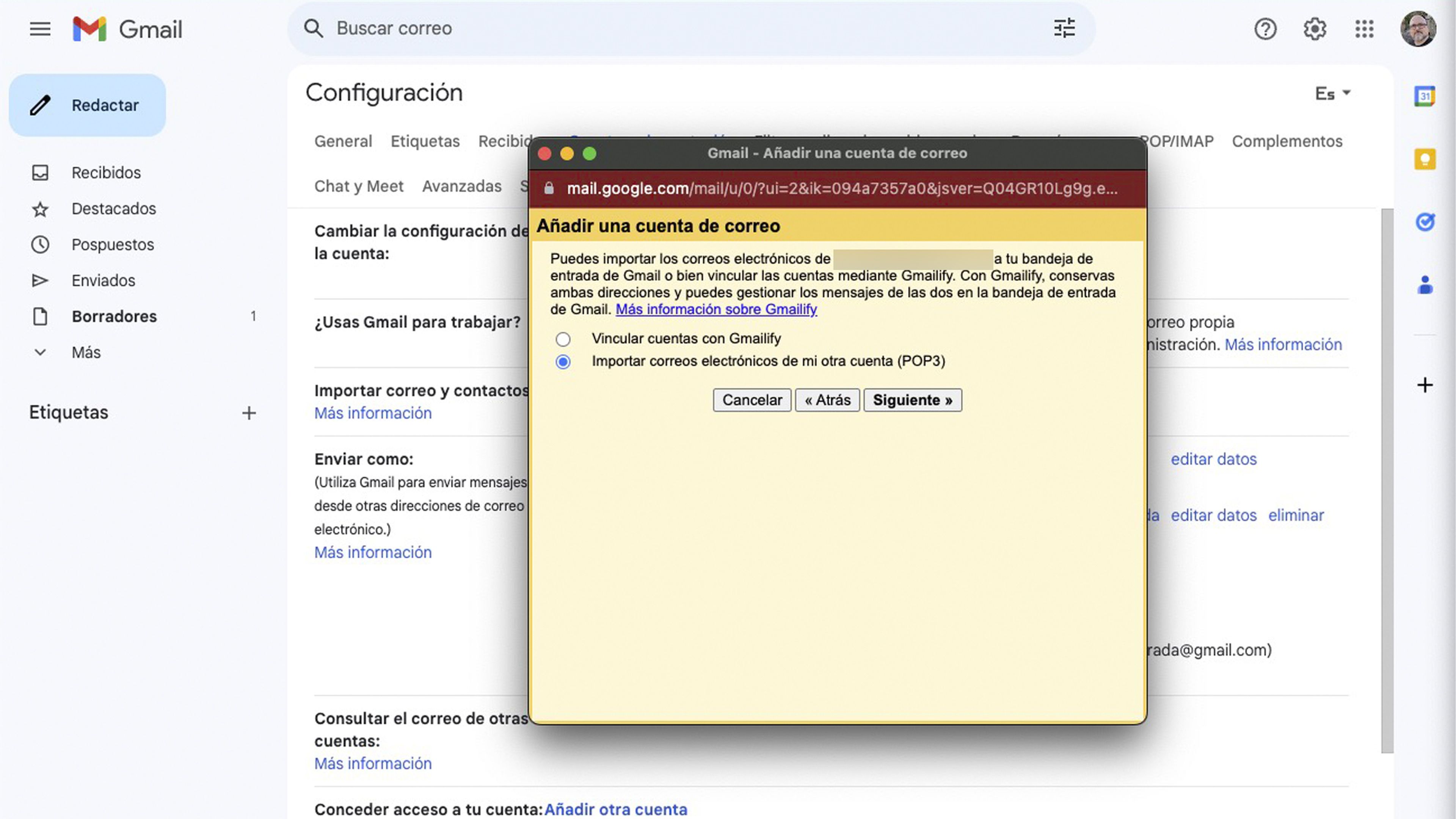
Task: Click the upper editar datos link
Action: tap(1213, 460)
